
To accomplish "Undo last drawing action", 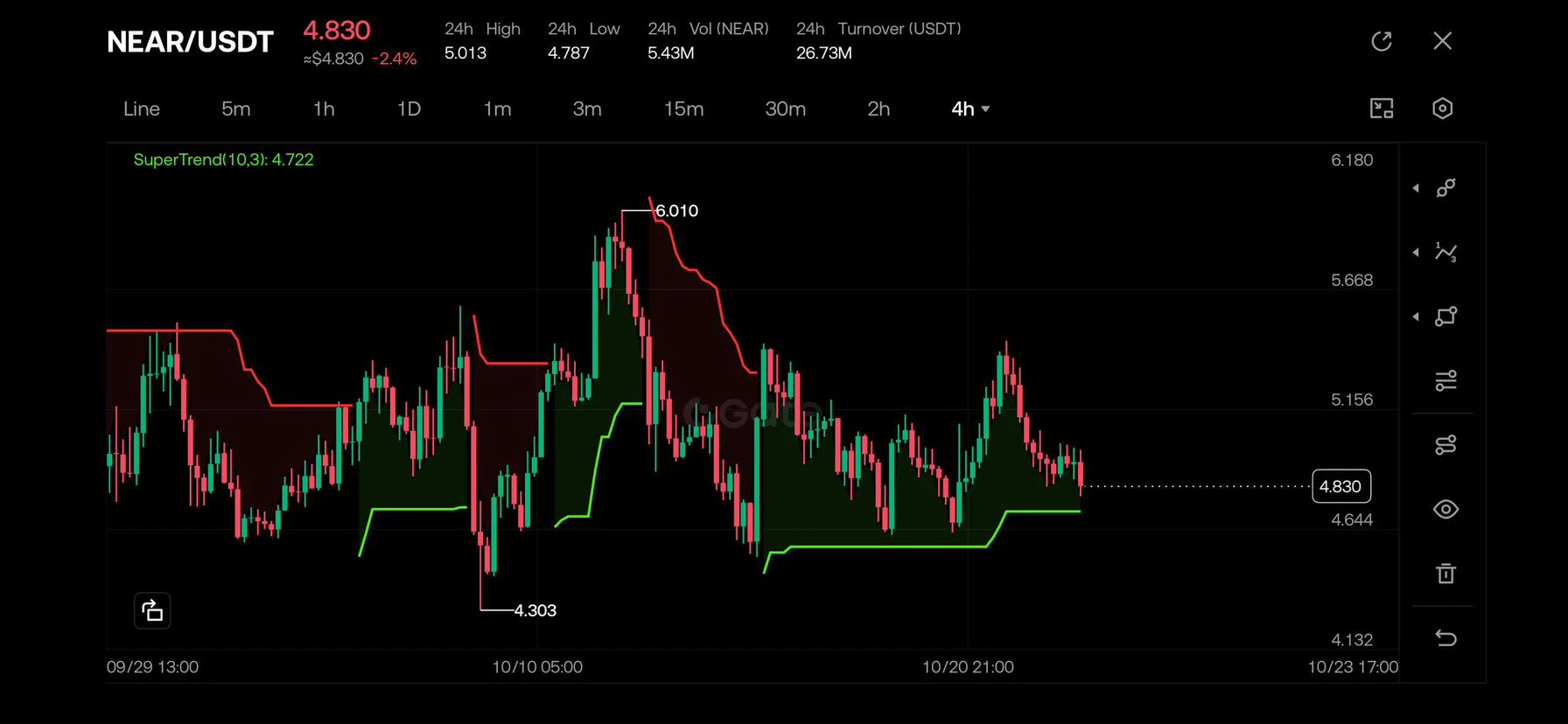I will coord(1446,637).
